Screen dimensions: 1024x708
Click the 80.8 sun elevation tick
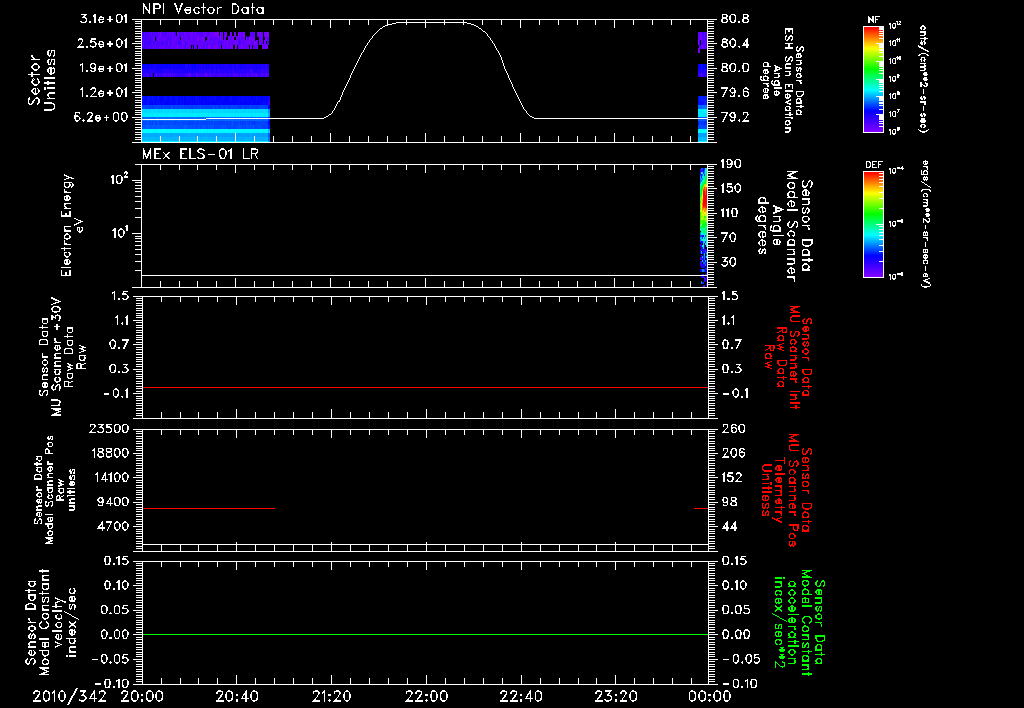click(x=735, y=19)
